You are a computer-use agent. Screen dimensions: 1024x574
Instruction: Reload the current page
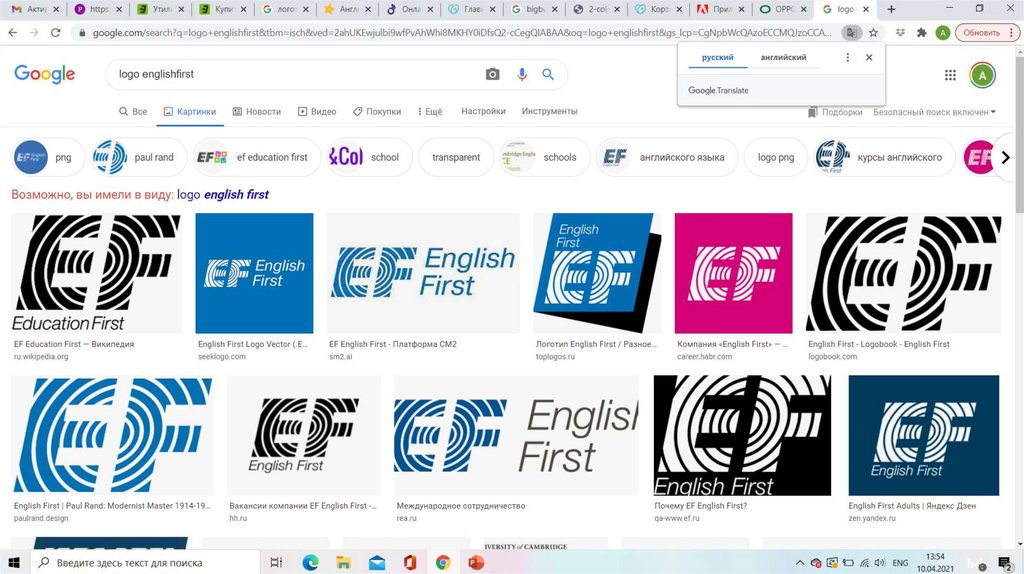(x=56, y=32)
